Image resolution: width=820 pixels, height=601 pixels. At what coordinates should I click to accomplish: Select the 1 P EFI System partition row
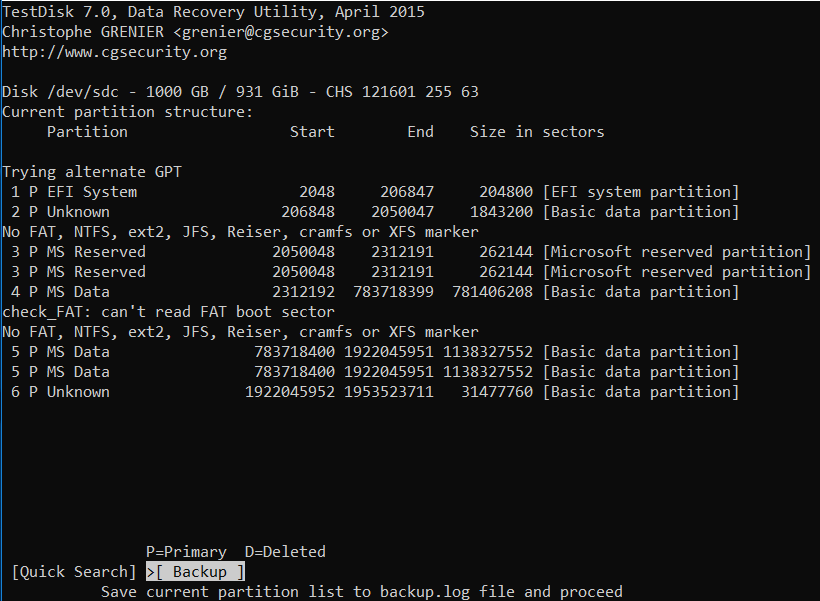click(x=374, y=192)
